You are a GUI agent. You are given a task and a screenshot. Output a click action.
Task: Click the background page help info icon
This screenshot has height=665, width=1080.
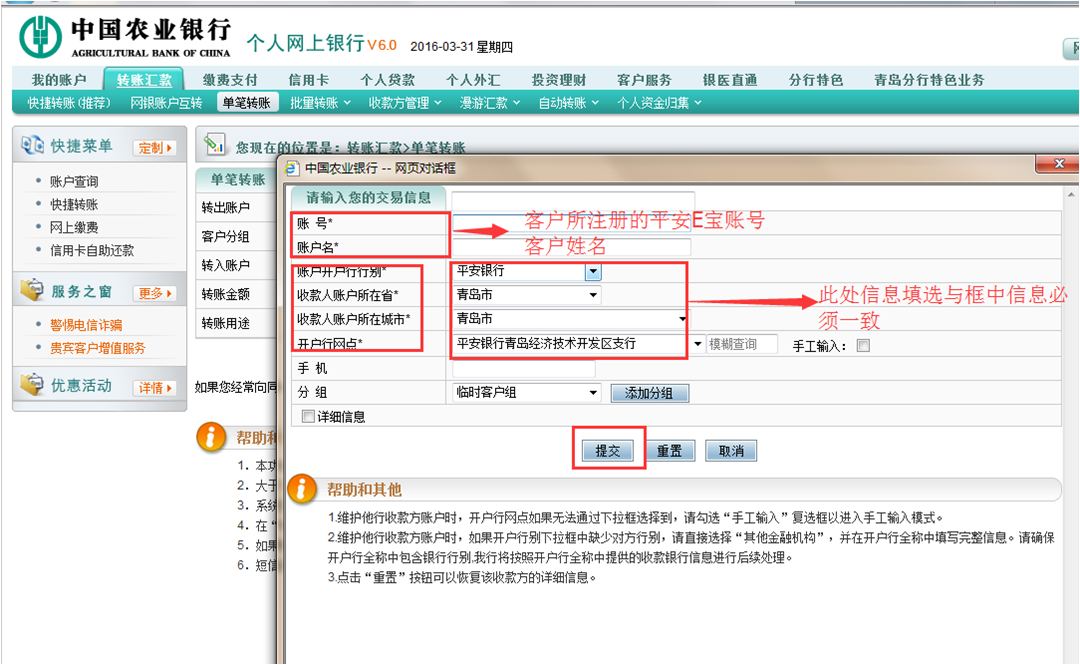211,437
